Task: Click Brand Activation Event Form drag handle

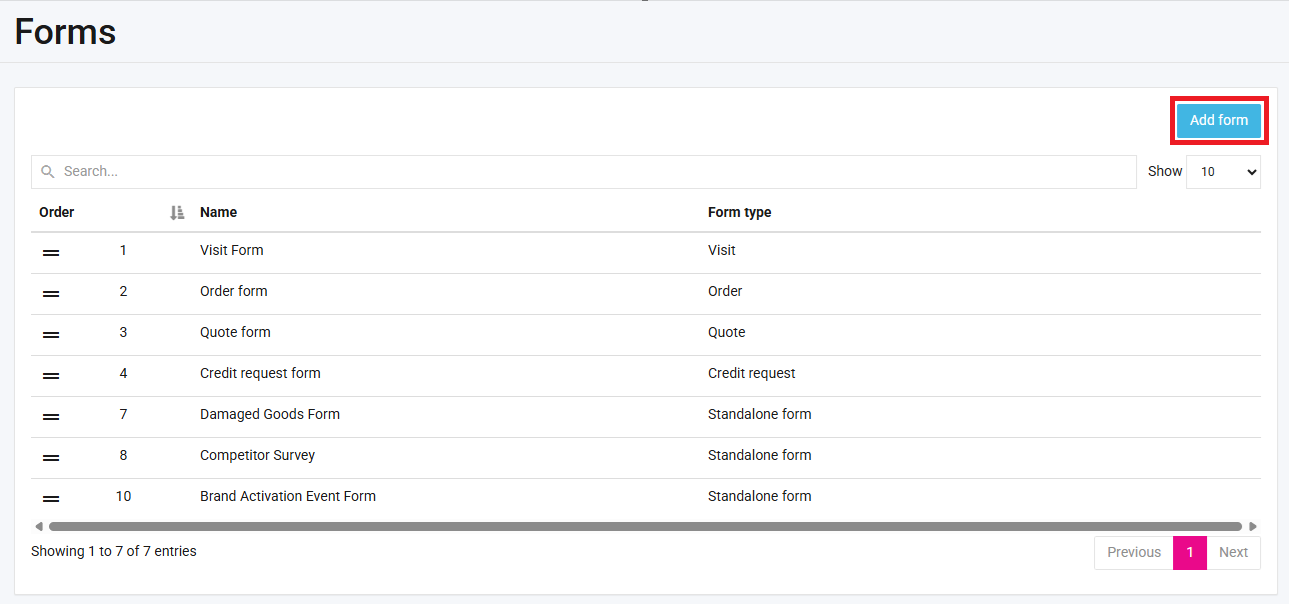Action: pyautogui.click(x=51, y=499)
